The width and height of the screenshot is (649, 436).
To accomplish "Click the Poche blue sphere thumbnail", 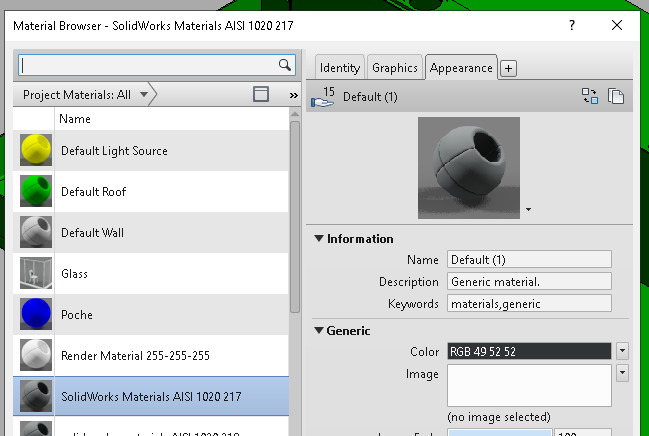I will coord(36,314).
